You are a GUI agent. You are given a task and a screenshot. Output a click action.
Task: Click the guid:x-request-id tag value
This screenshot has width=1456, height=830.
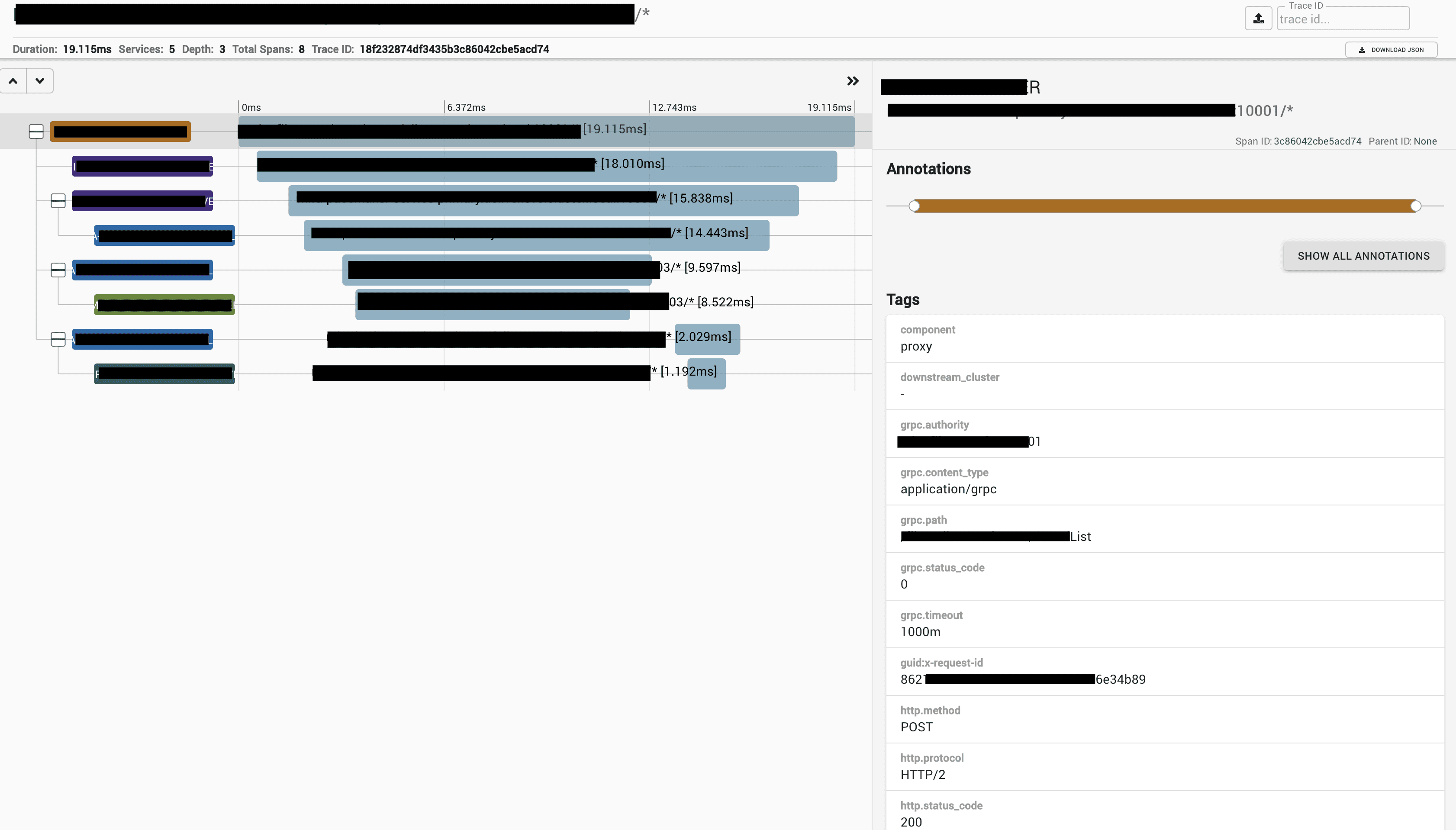[x=1023, y=679]
